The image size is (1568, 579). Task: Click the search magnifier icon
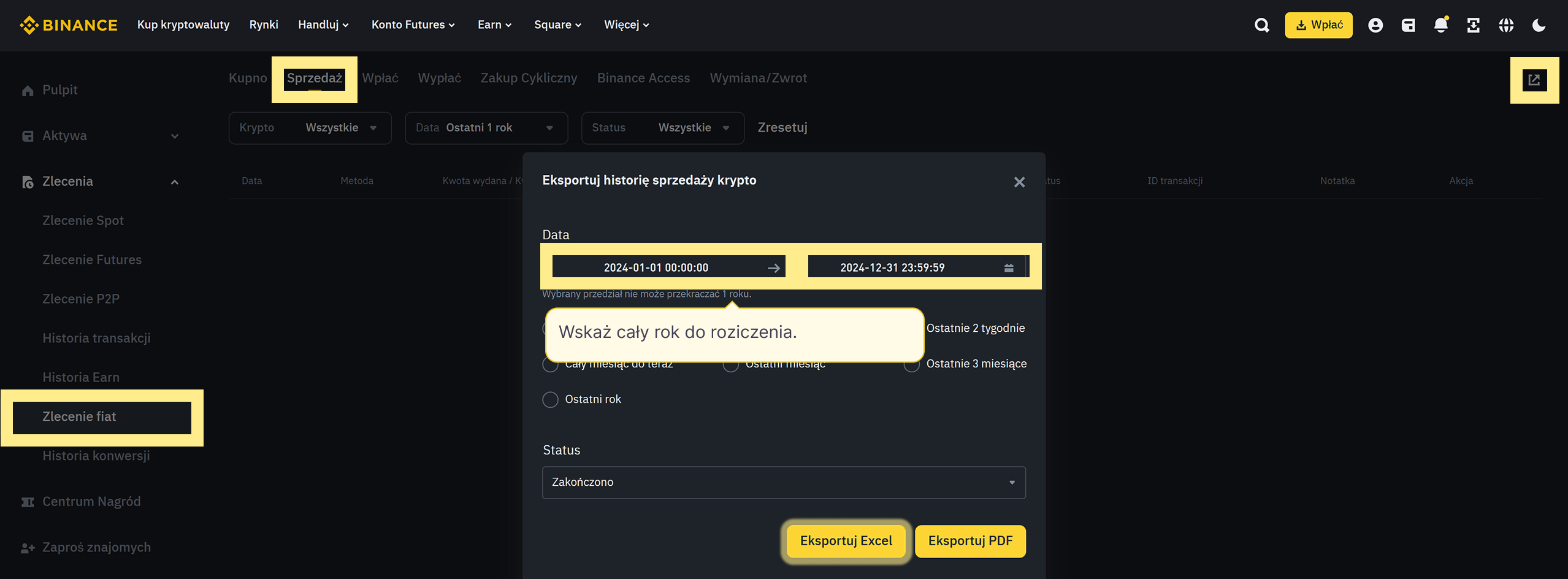pyautogui.click(x=1261, y=25)
